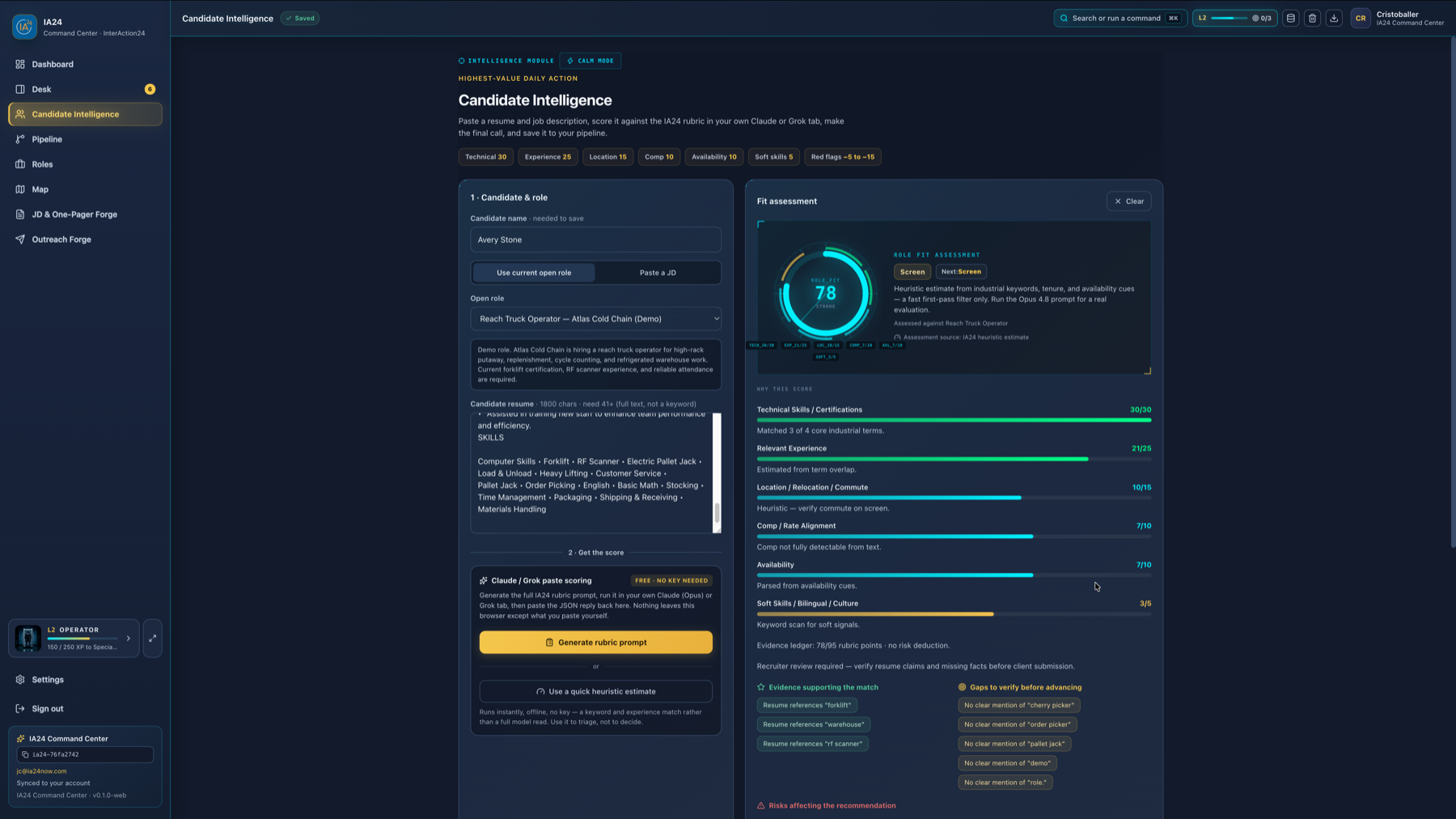Image resolution: width=1456 pixels, height=819 pixels.
Task: Click Generate rubric prompt button
Action: pos(596,643)
